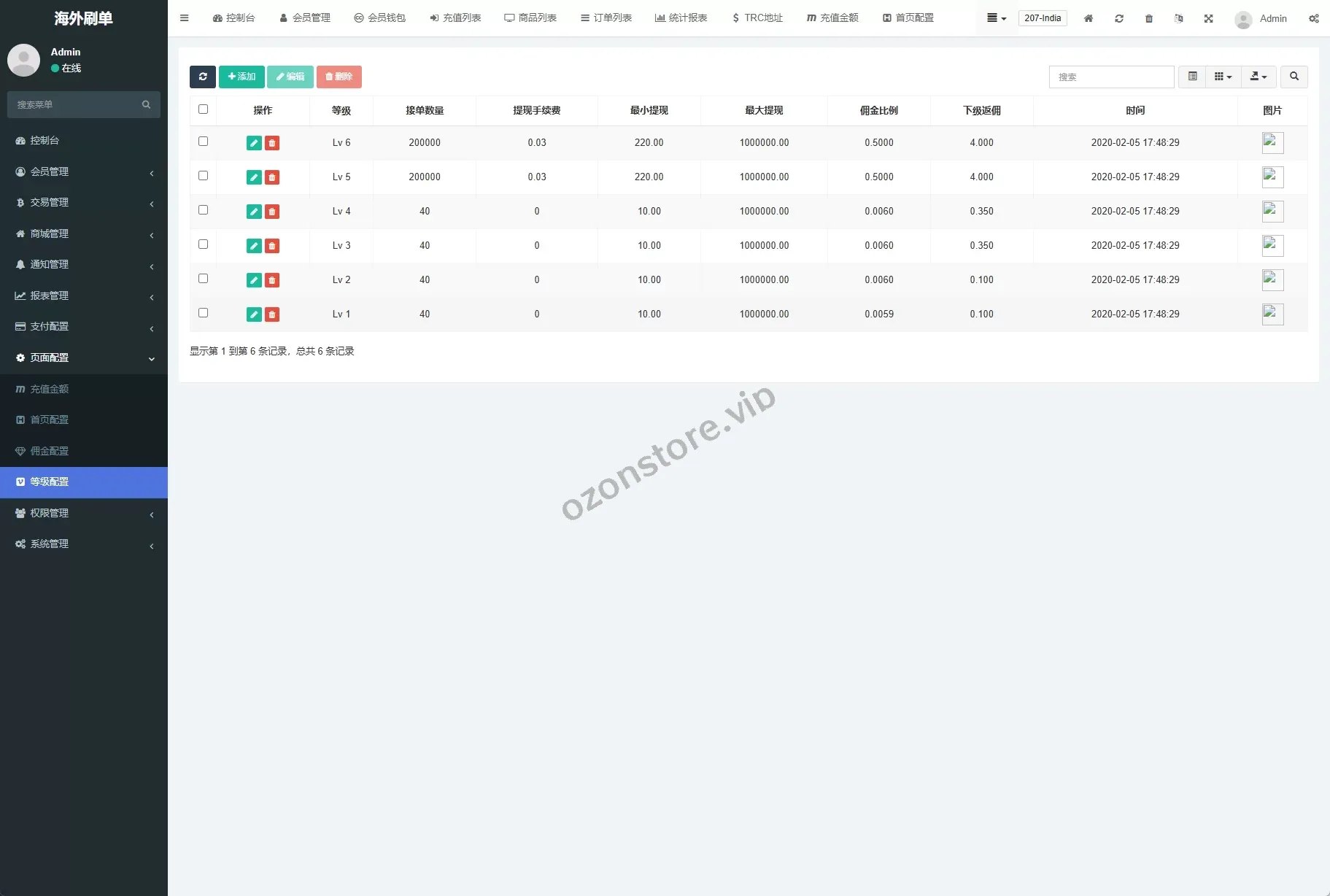Open the export dropdown in the table toolbar
This screenshot has width=1330, height=896.
pyautogui.click(x=1258, y=77)
